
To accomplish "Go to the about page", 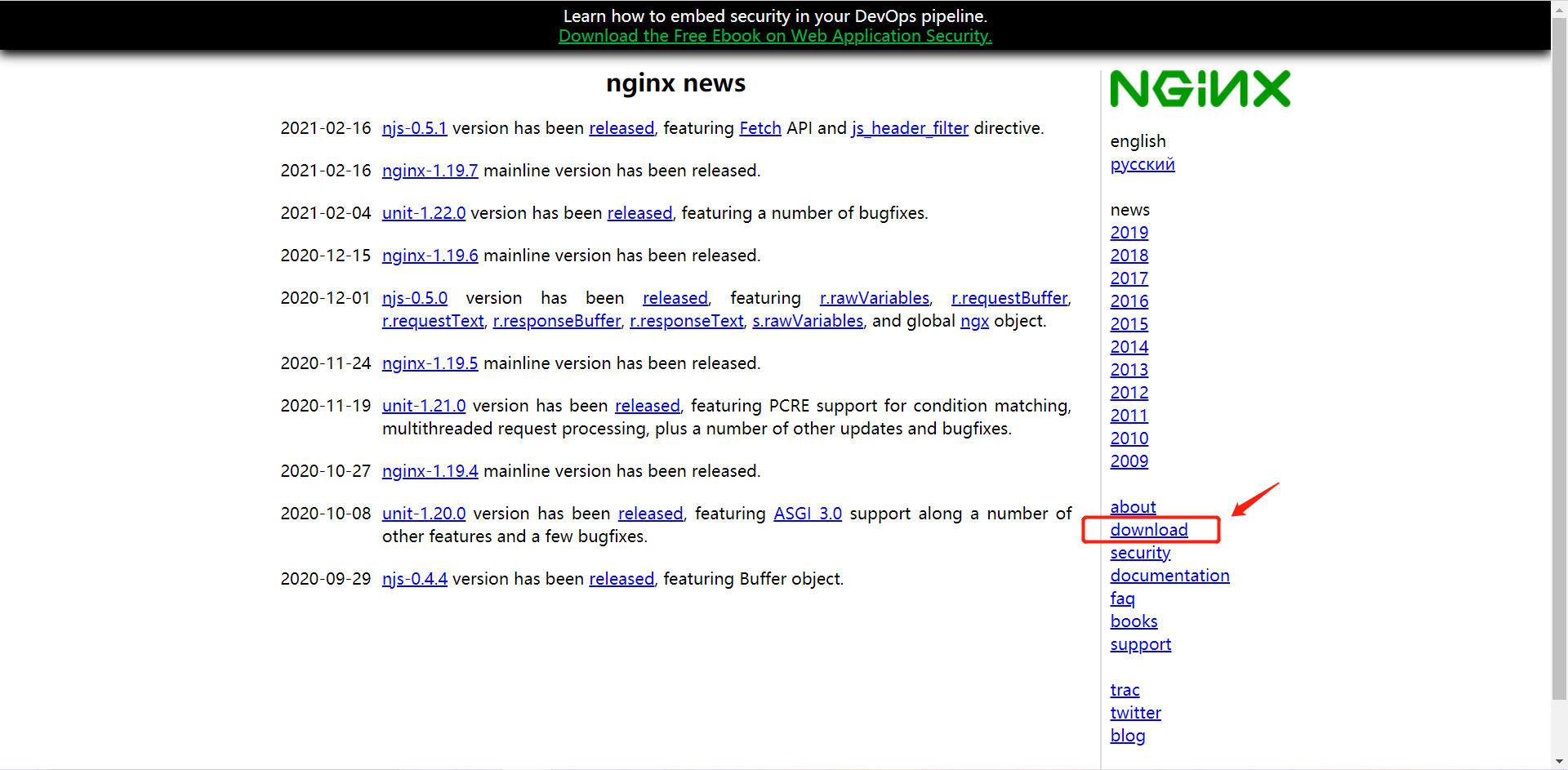I will click(1133, 507).
